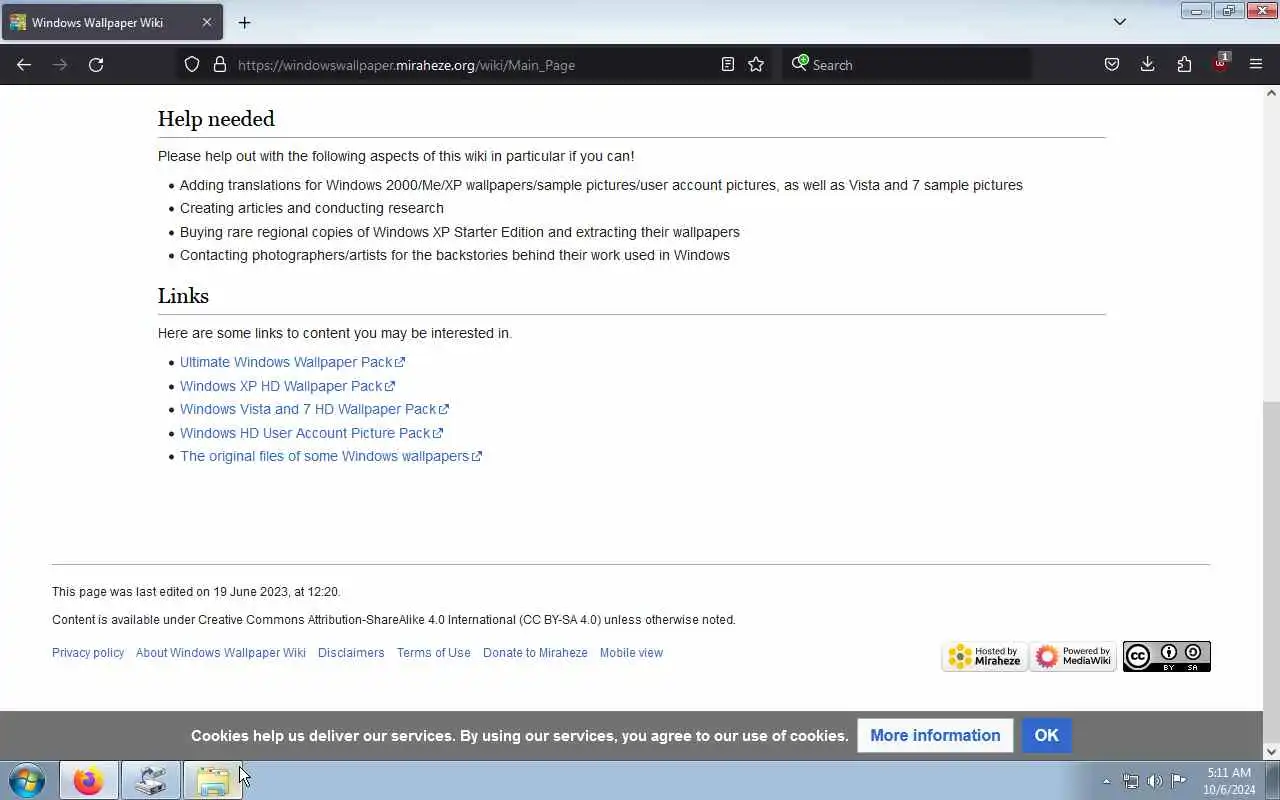
Task: Open Windows Explorer from the taskbar
Action: point(212,780)
